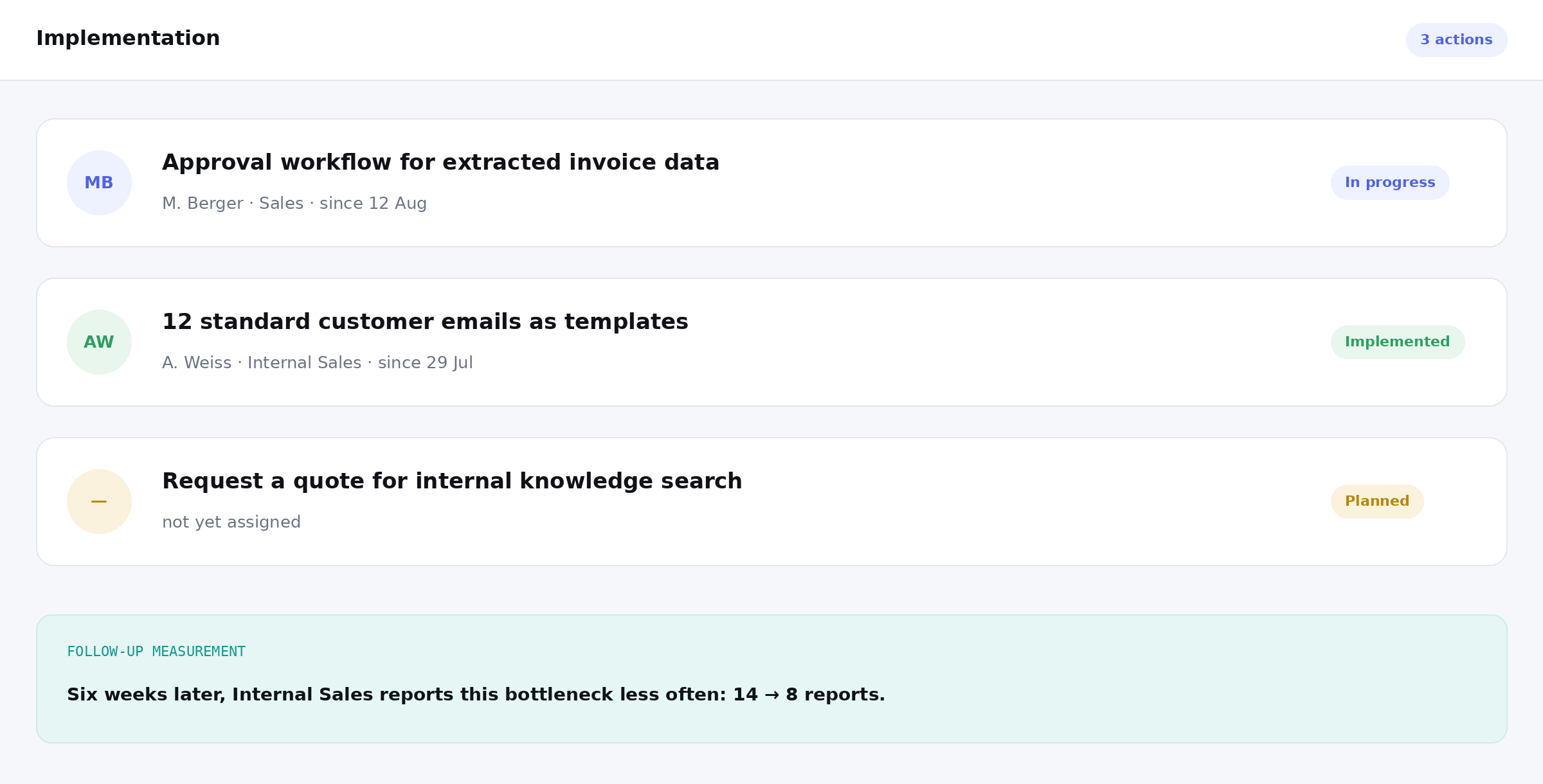Click the Implemented status pill
Image resolution: width=1543 pixels, height=784 pixels.
click(1398, 342)
